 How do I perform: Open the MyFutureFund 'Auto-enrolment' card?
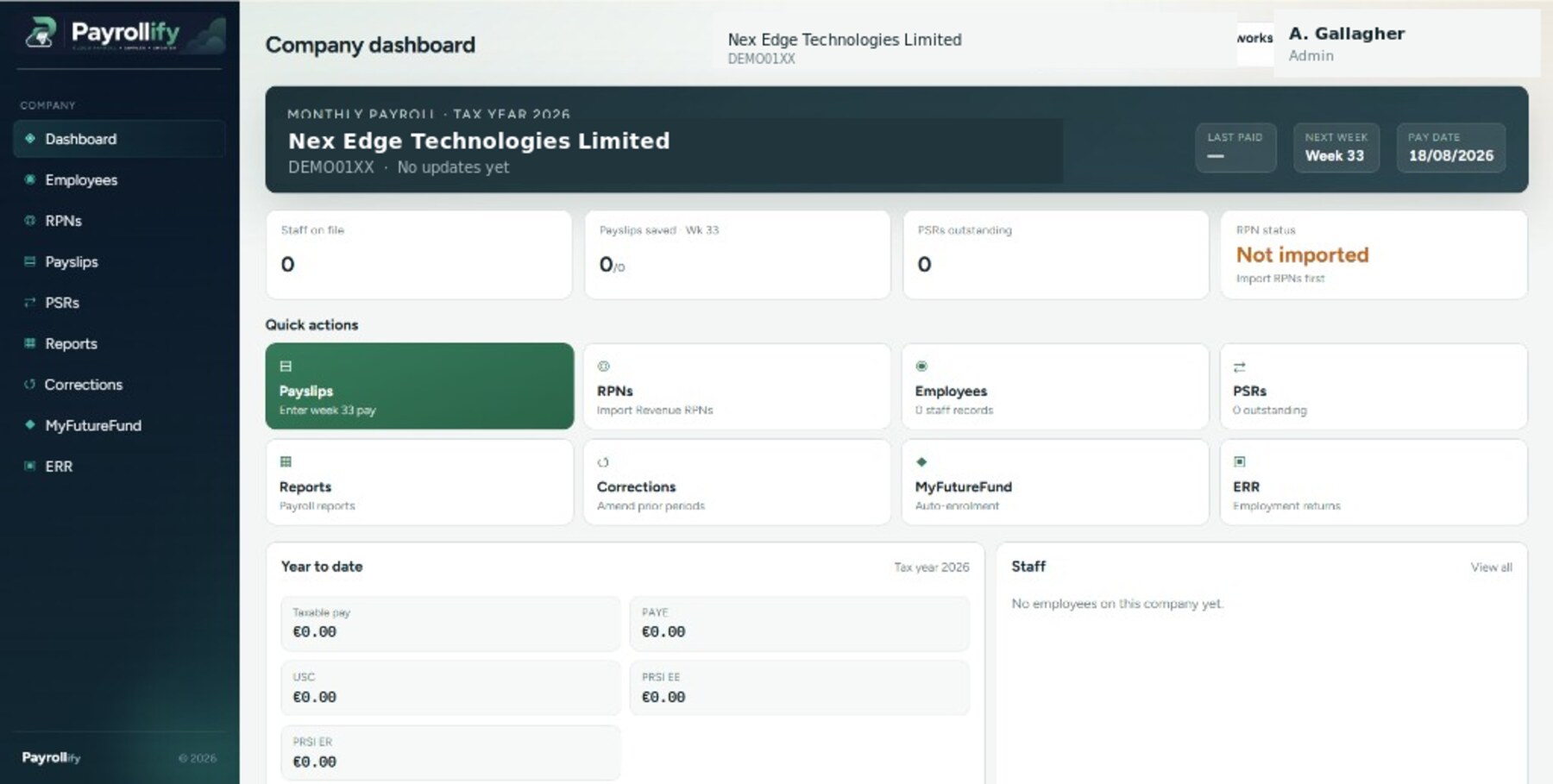(x=1055, y=482)
